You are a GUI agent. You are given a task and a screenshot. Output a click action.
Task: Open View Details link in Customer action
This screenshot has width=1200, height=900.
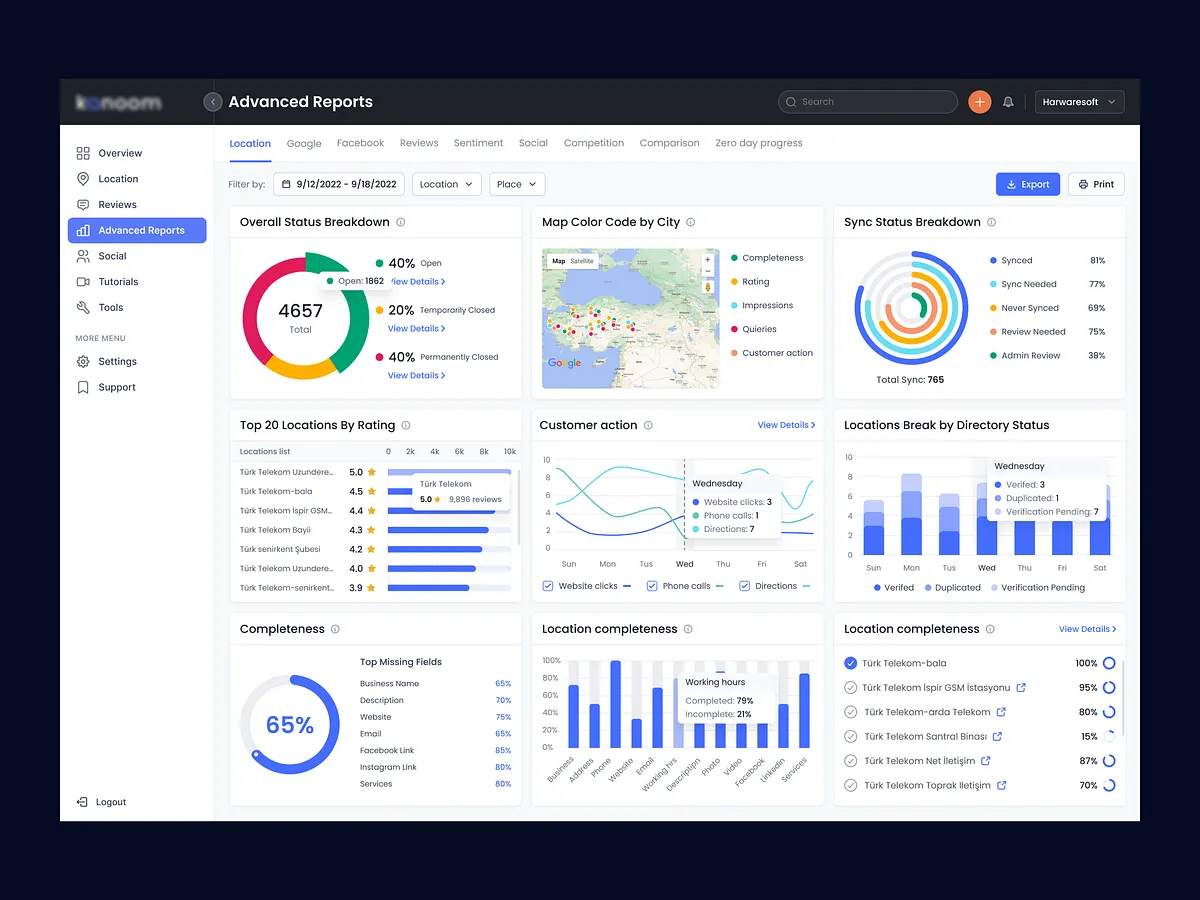pyautogui.click(x=786, y=425)
